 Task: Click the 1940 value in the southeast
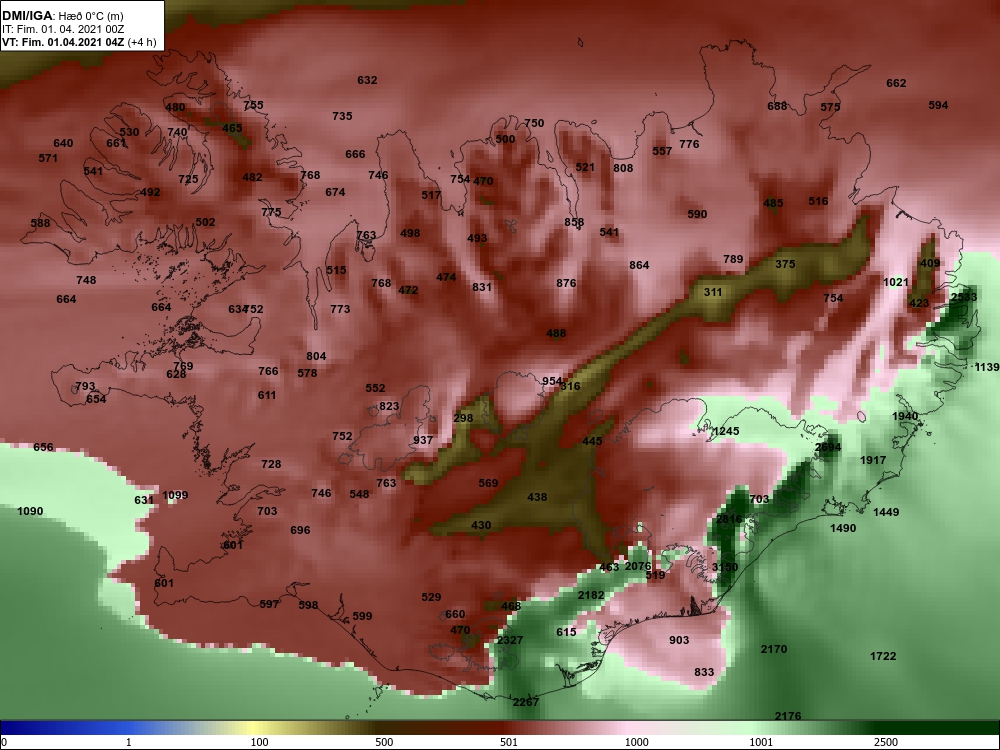pos(904,416)
